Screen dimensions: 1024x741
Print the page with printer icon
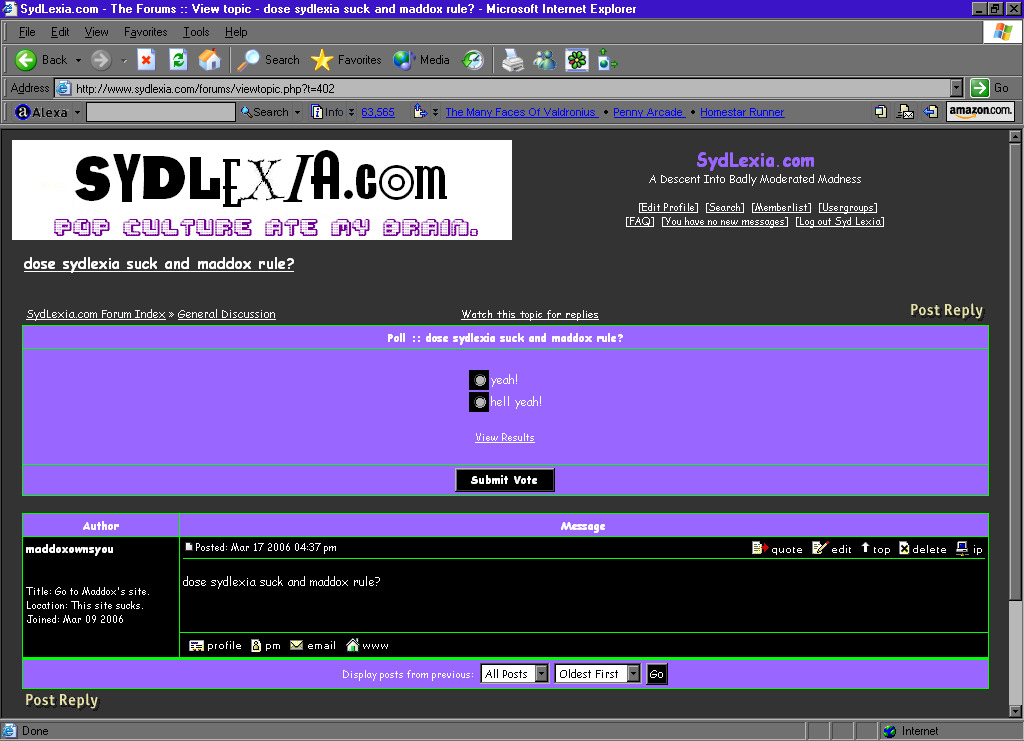[513, 60]
